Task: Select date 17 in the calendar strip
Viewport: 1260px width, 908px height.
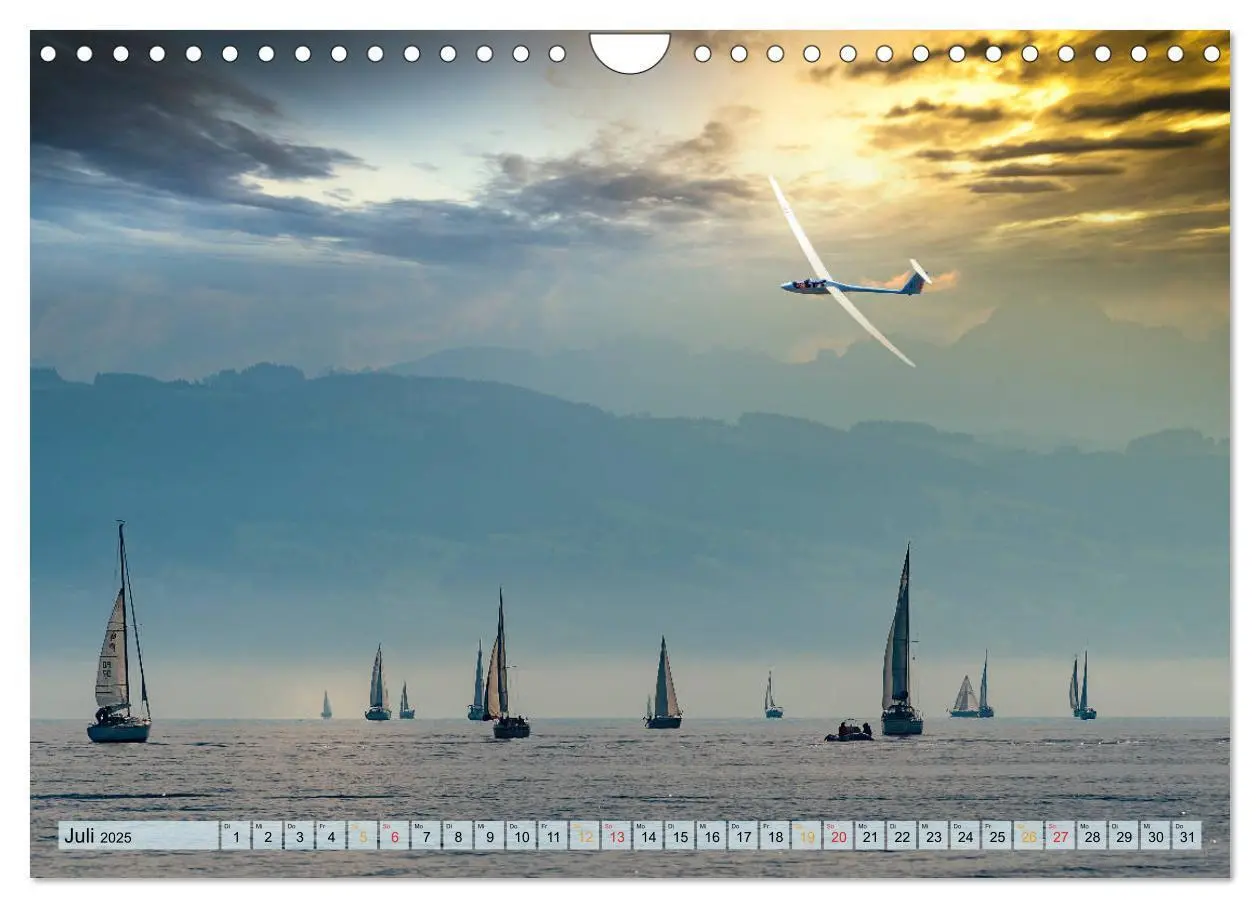Action: click(743, 836)
